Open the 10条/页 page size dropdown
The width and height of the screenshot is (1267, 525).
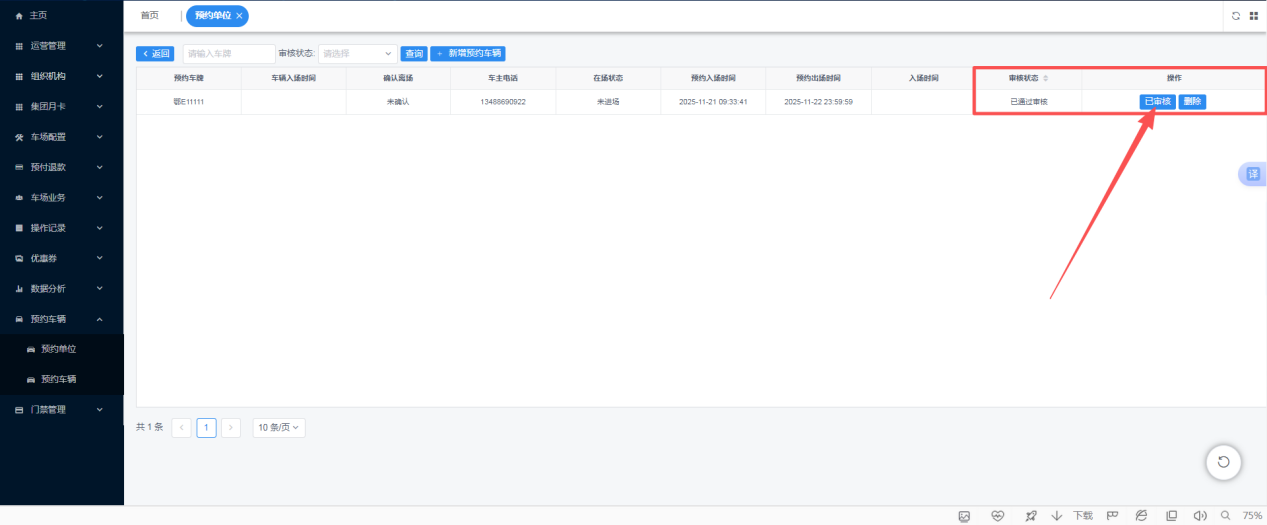[x=279, y=427]
